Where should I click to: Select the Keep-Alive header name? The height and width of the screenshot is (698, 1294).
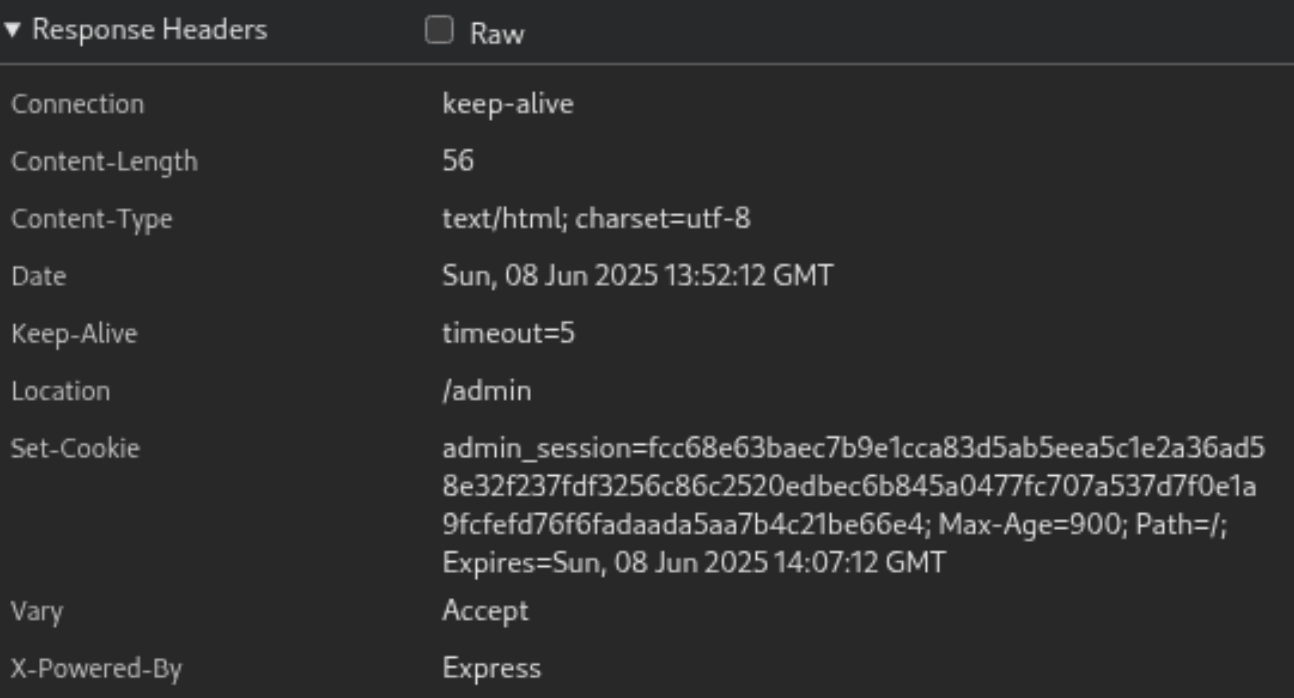74,334
